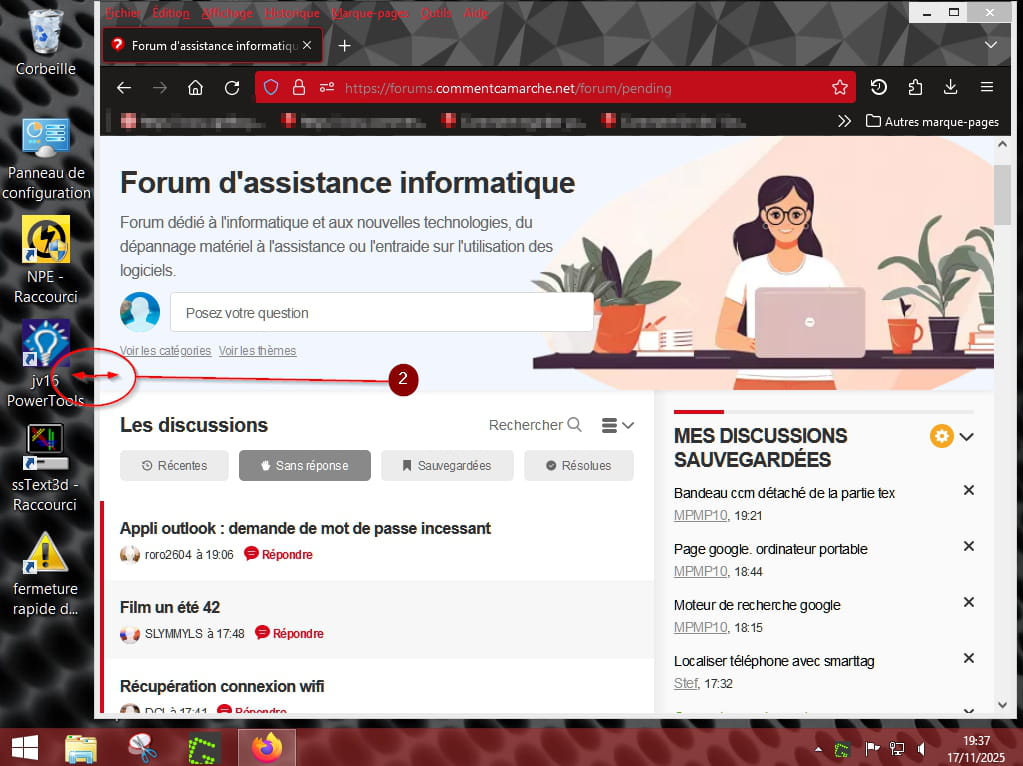Collapse the Mes discussions sauvegardées panel
The height and width of the screenshot is (766, 1023).
pyautogui.click(x=966, y=436)
